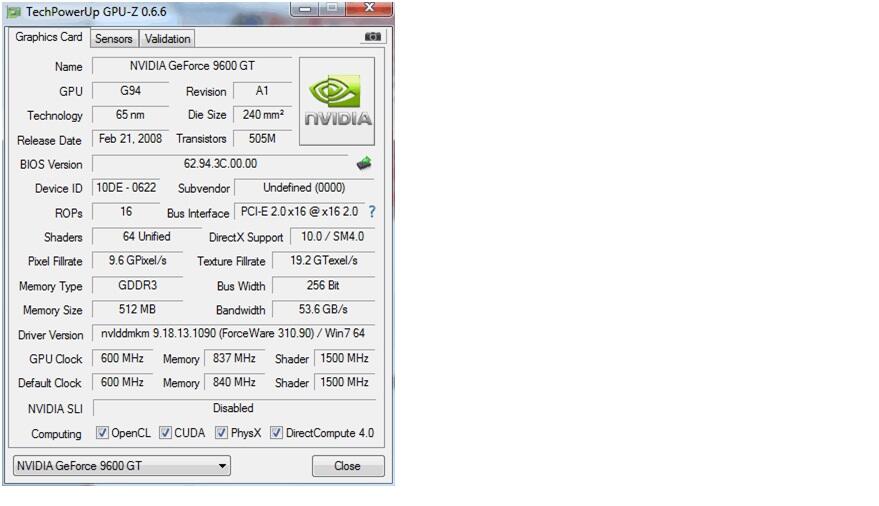Click the NVIDIA logo image
879x506 pixels.
(337, 101)
